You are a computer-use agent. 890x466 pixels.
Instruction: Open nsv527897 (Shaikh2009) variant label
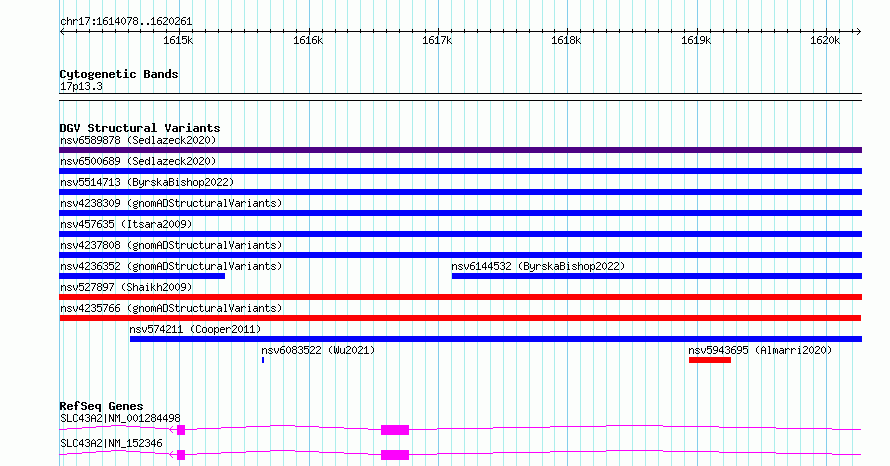126,287
